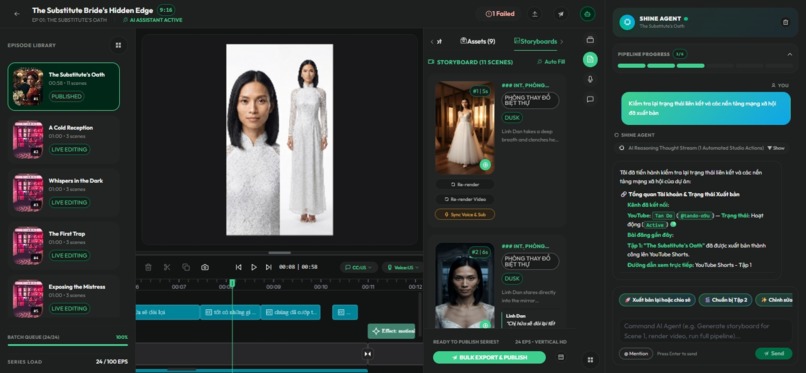The height and width of the screenshot is (373, 806).
Task: Click the Batch Queue progress bar
Action: tap(67, 345)
